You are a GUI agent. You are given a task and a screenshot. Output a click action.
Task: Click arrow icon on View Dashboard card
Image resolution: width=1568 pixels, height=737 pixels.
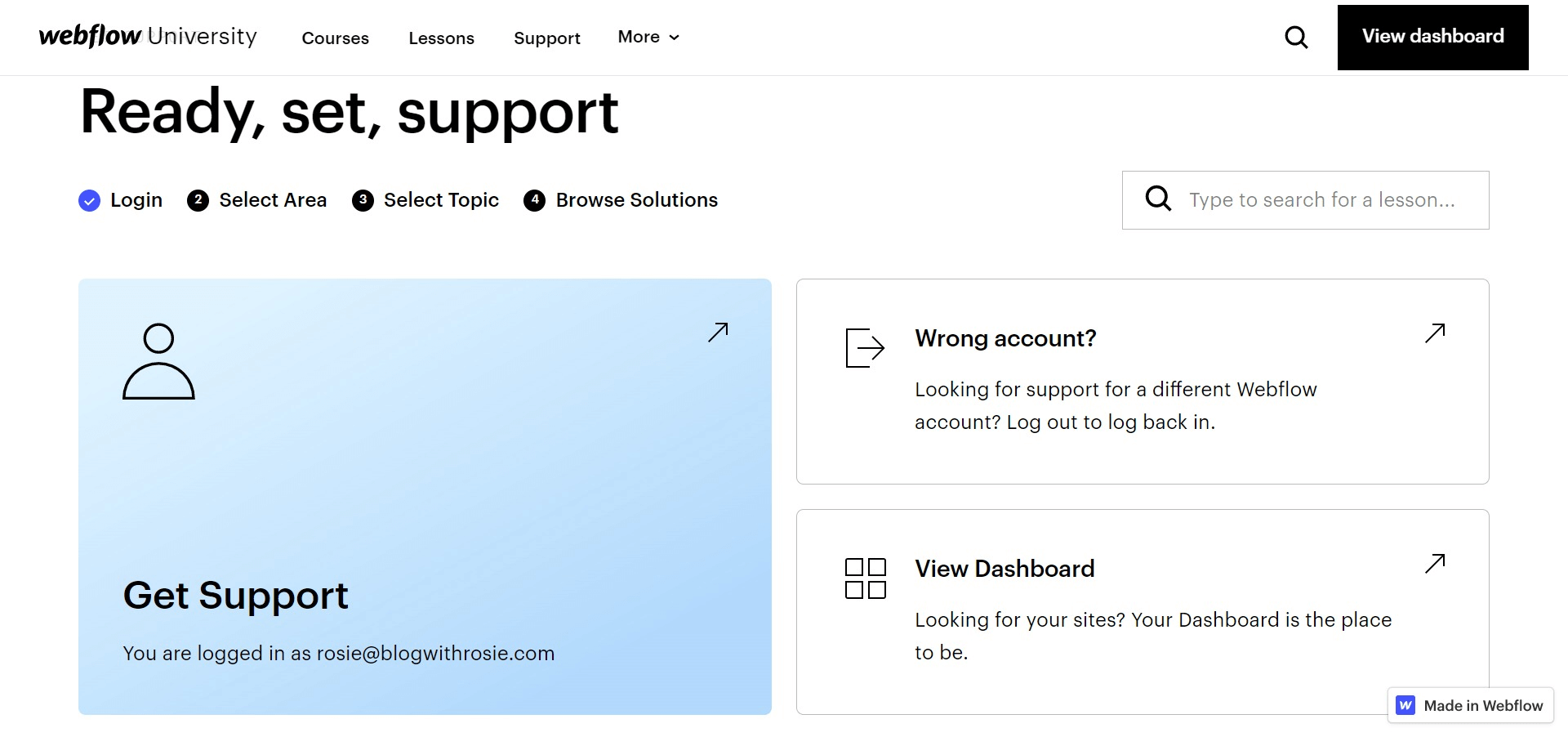click(1435, 563)
